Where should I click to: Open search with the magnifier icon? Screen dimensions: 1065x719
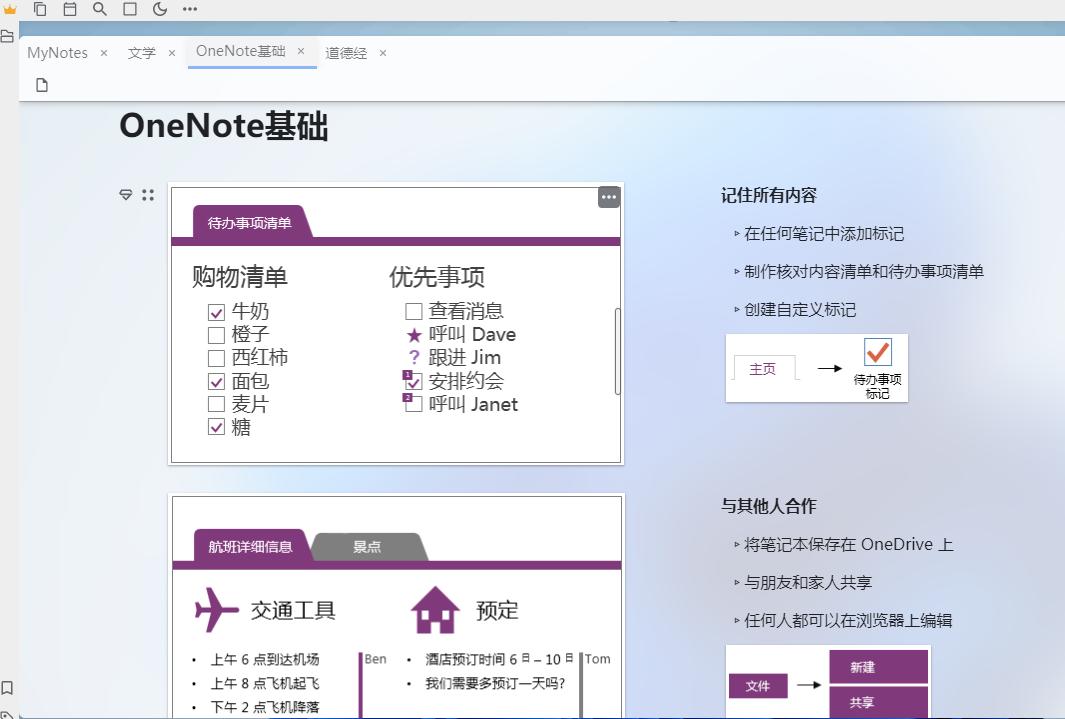[98, 9]
